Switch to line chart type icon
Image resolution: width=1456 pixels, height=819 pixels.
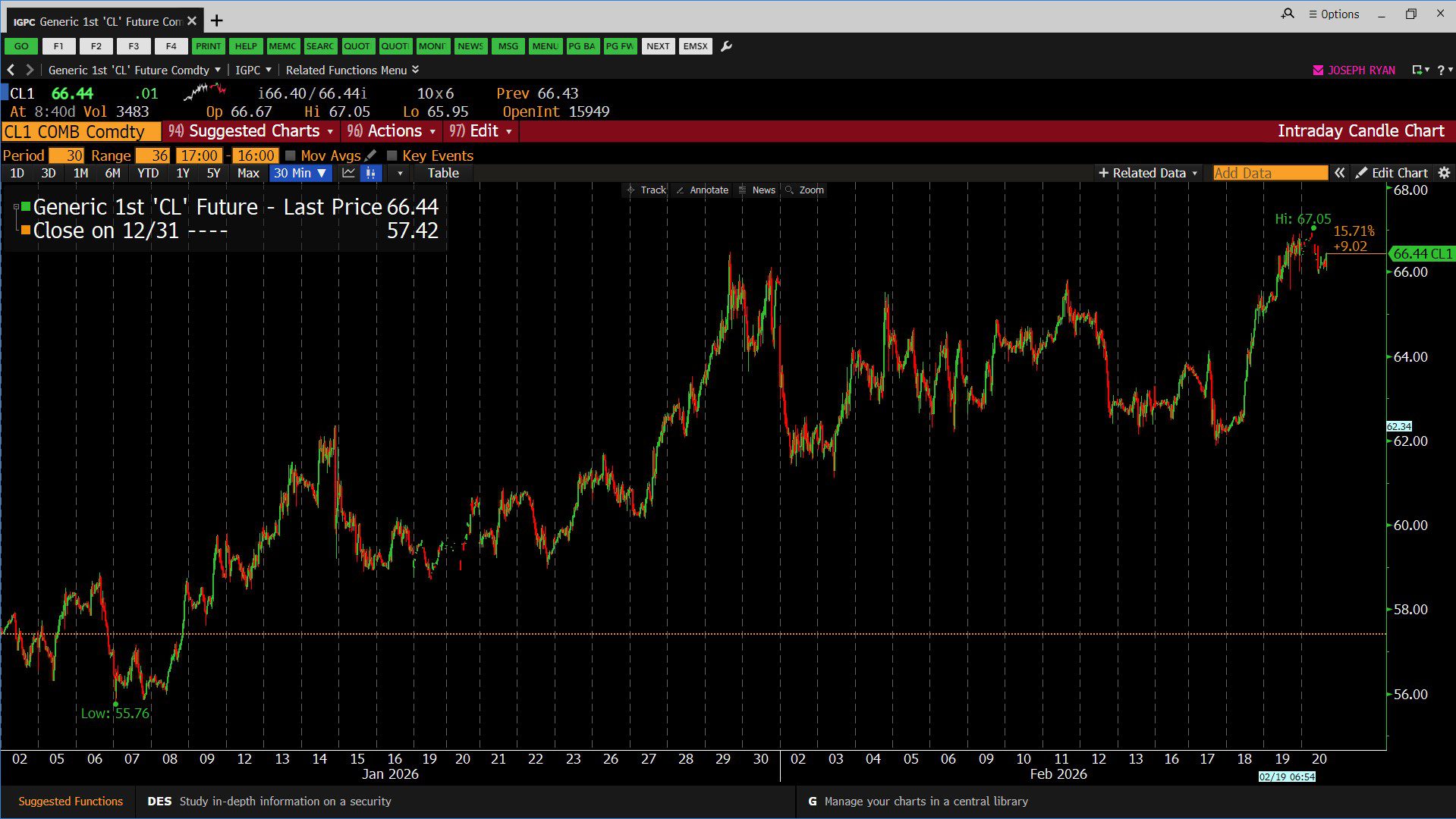pos(348,173)
